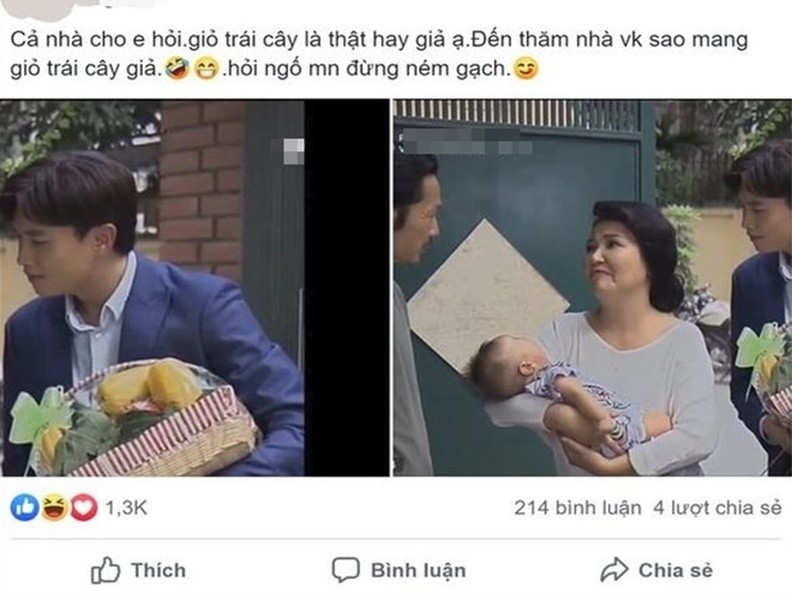Click the blue Like reaction icon
Viewport: 792px width, 600px height.
24,508
